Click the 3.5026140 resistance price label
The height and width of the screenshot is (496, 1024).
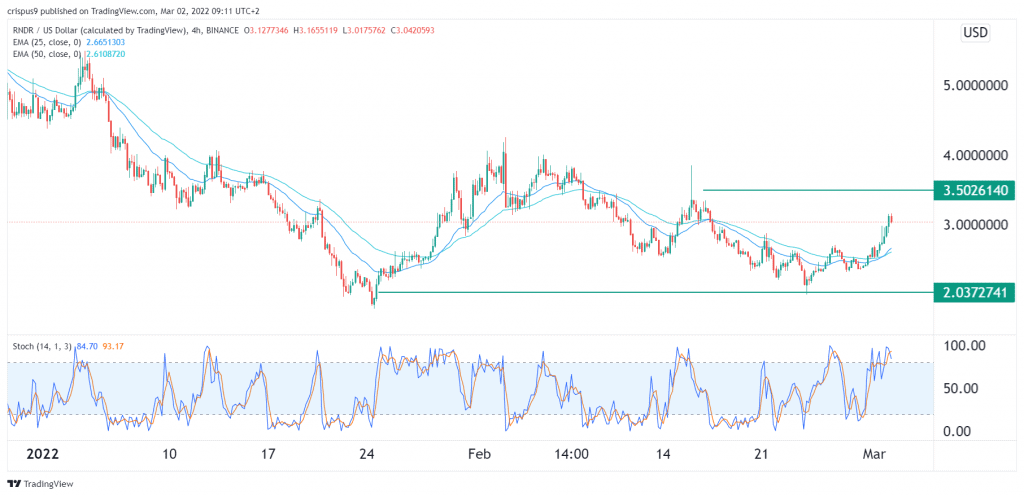point(974,191)
